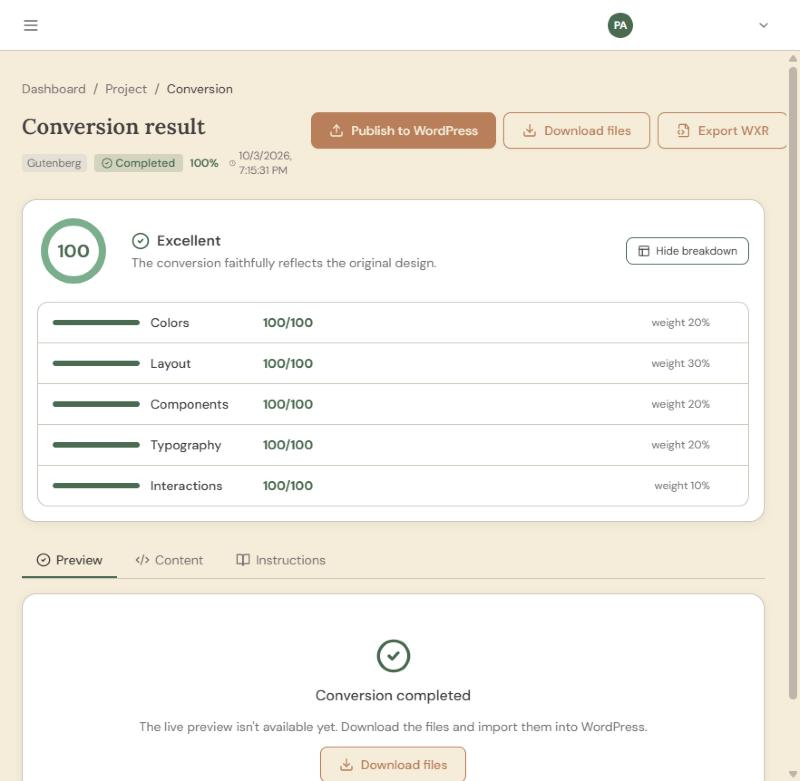Click the 100% progress value
Image resolution: width=800 pixels, height=781 pixels.
[204, 163]
